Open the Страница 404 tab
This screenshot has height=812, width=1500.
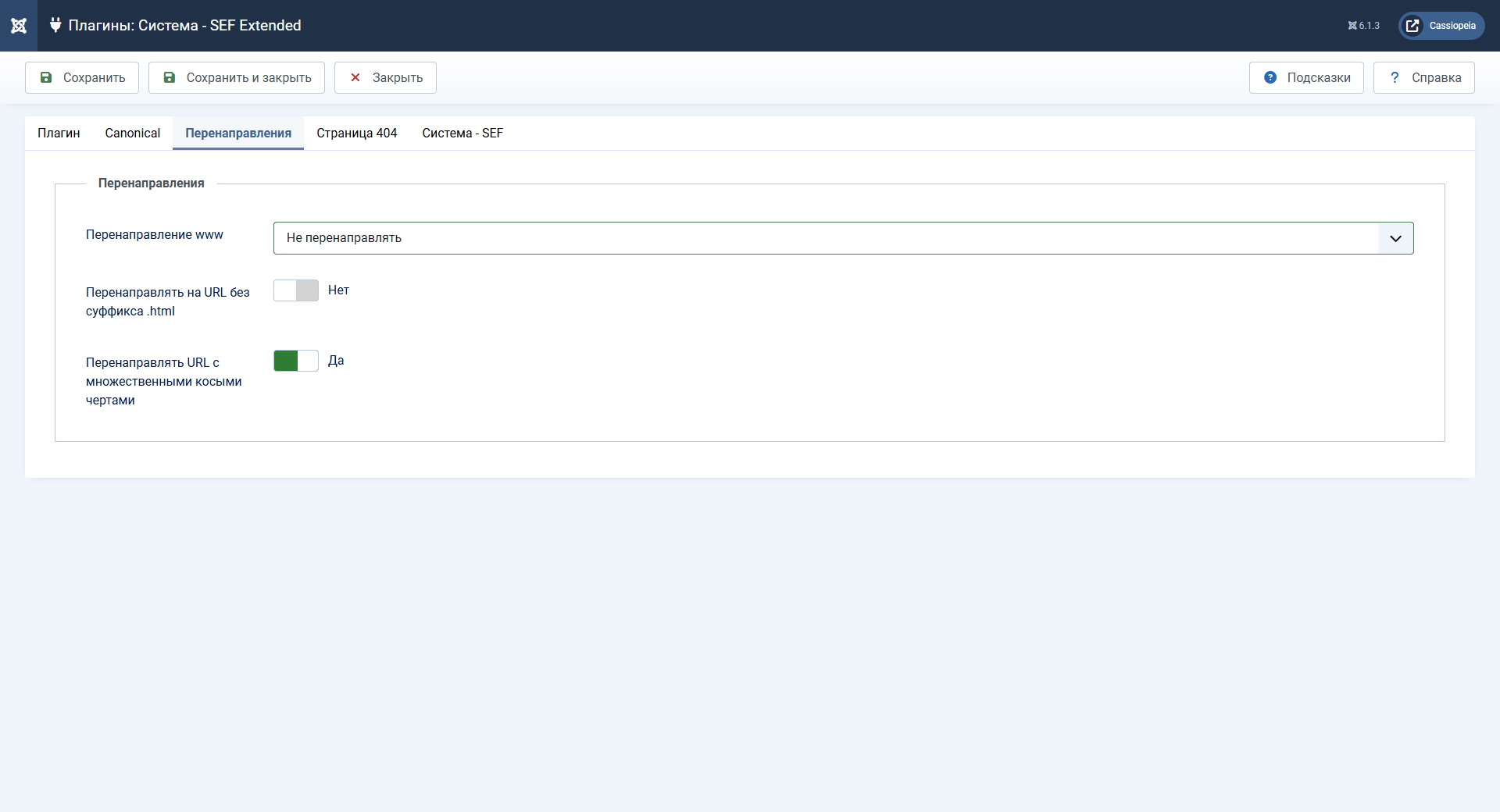[x=357, y=134]
